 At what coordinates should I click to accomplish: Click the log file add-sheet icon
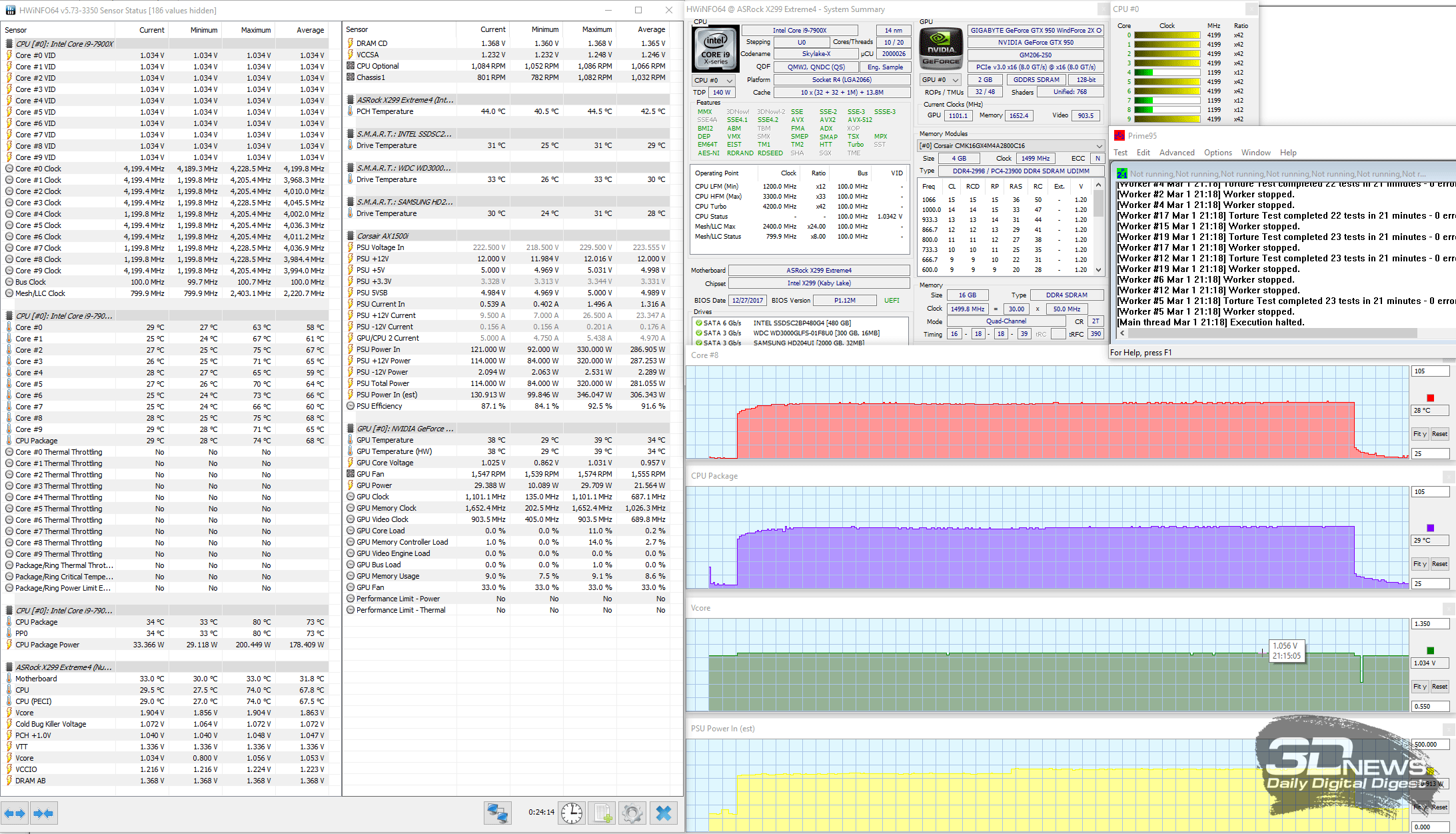coord(602,813)
